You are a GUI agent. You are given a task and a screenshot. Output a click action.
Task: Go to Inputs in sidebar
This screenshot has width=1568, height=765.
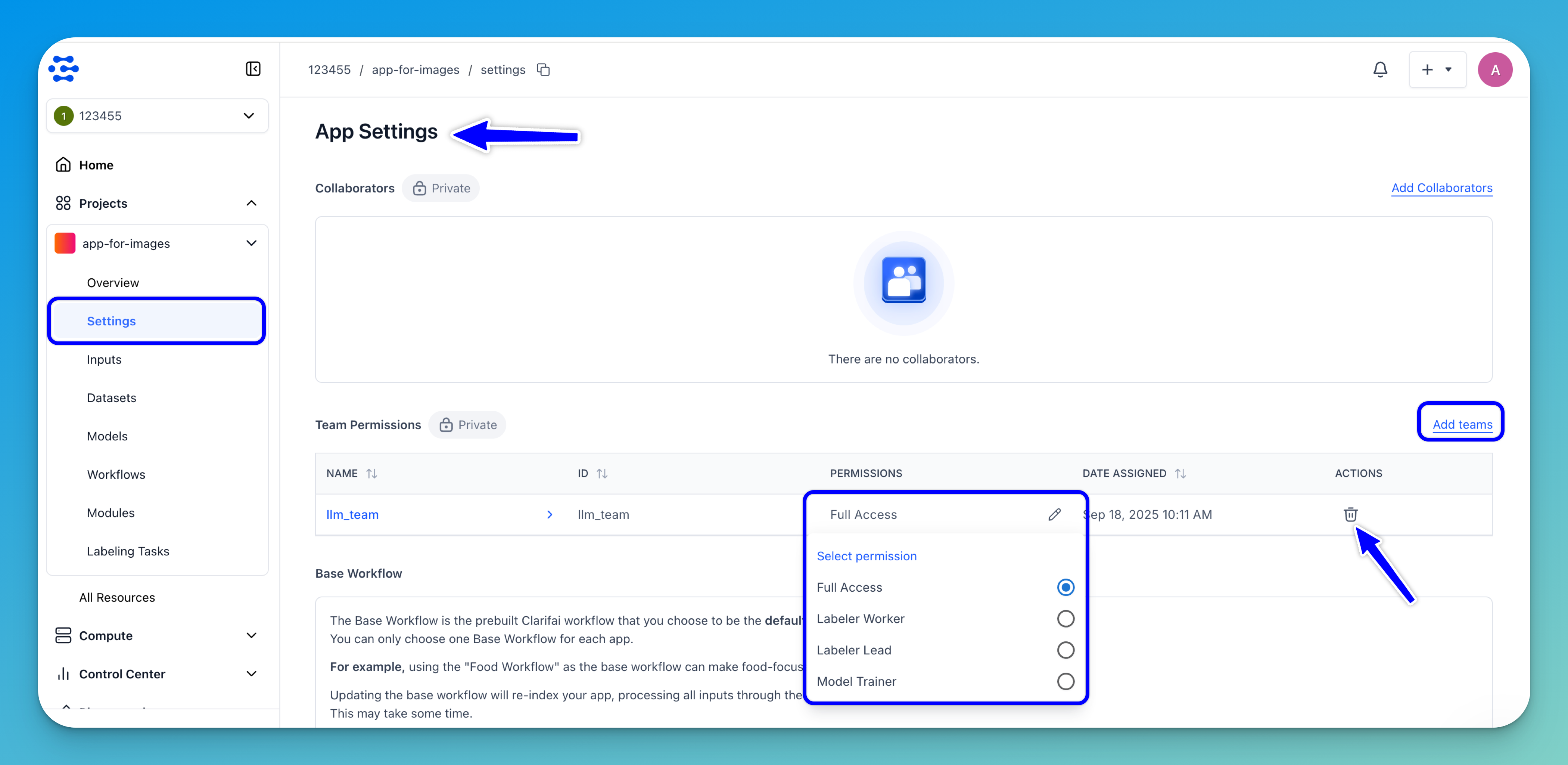[x=104, y=359]
